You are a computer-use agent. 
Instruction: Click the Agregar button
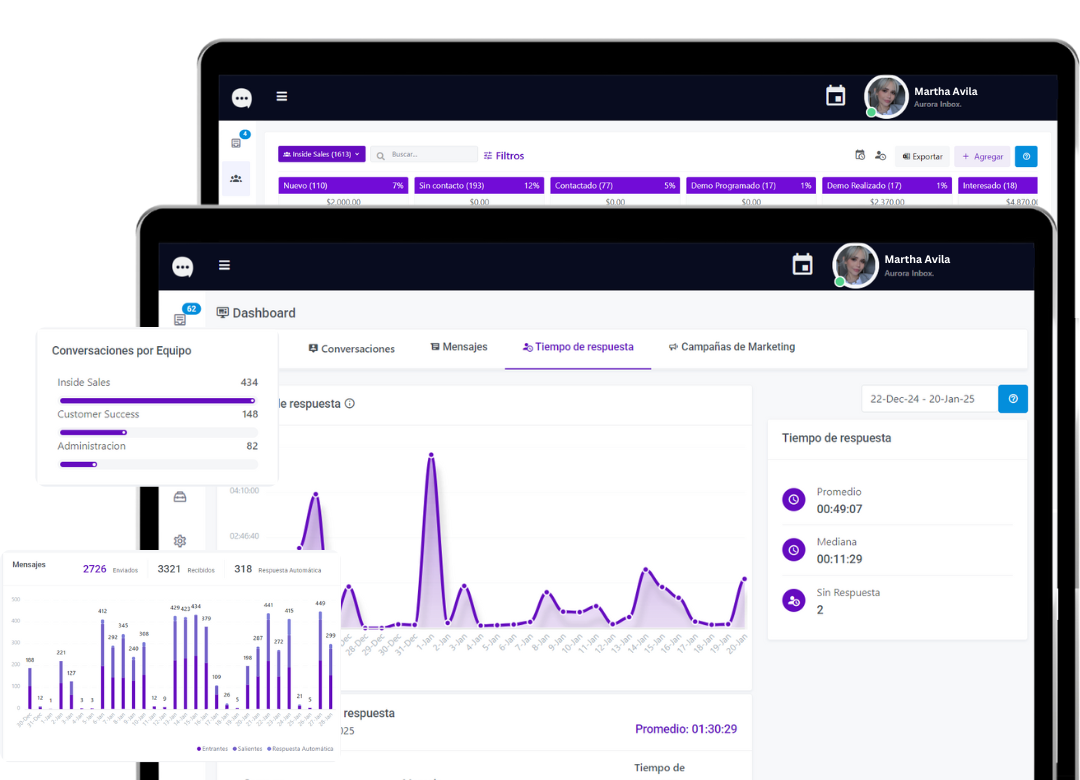pos(982,156)
